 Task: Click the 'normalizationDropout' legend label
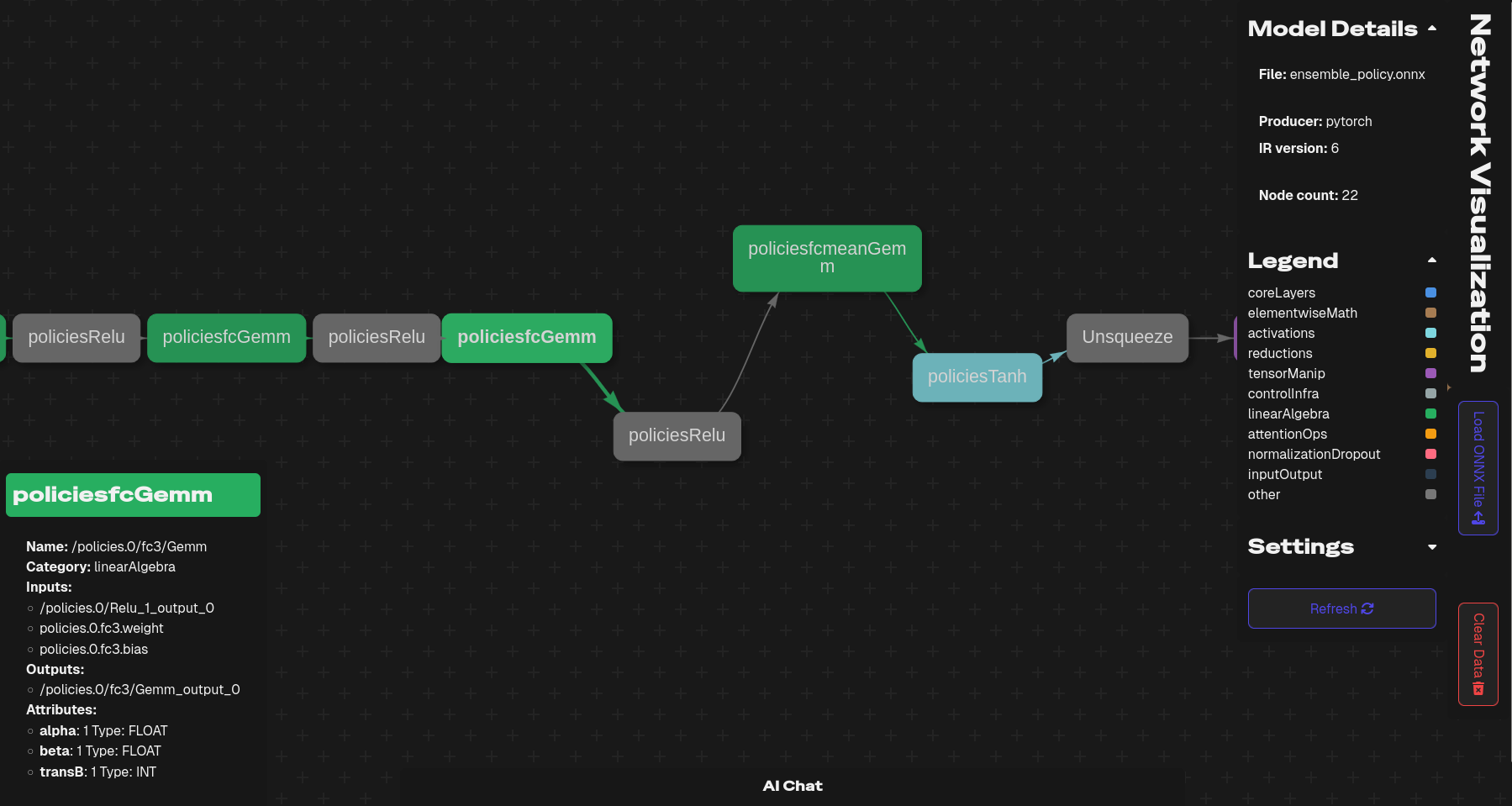coord(1314,454)
